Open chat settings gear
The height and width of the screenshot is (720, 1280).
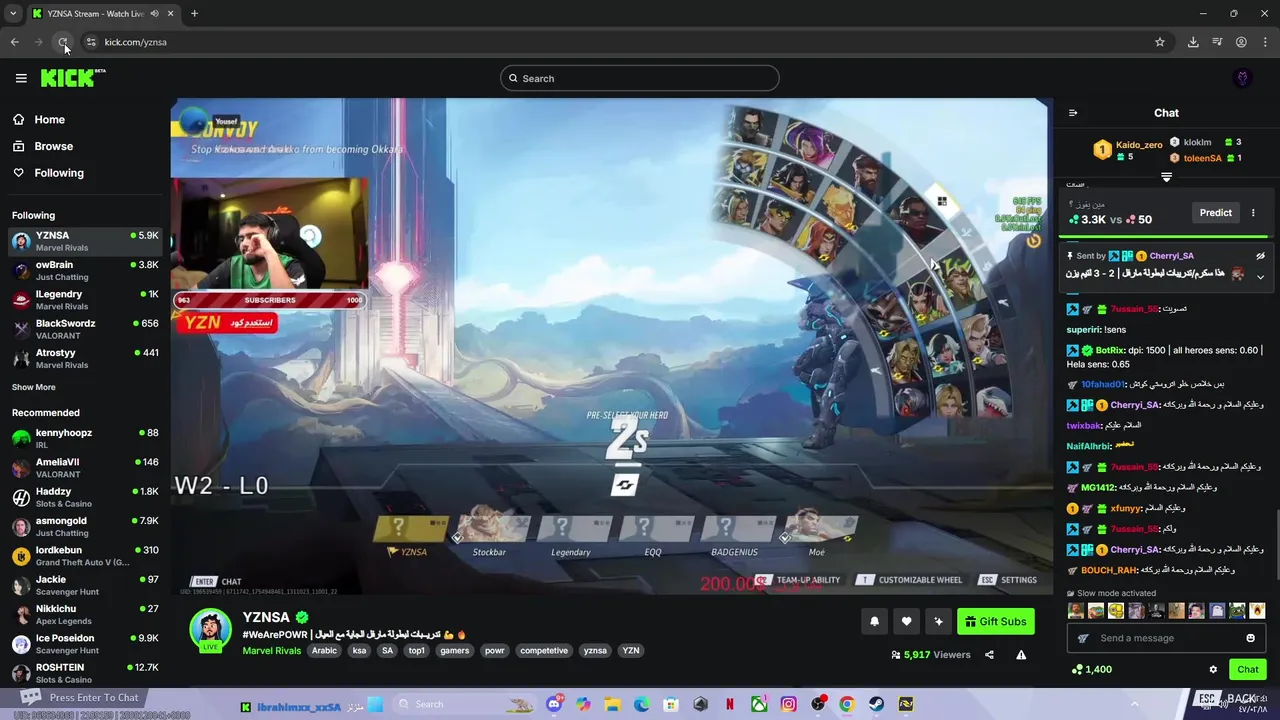pos(1213,670)
